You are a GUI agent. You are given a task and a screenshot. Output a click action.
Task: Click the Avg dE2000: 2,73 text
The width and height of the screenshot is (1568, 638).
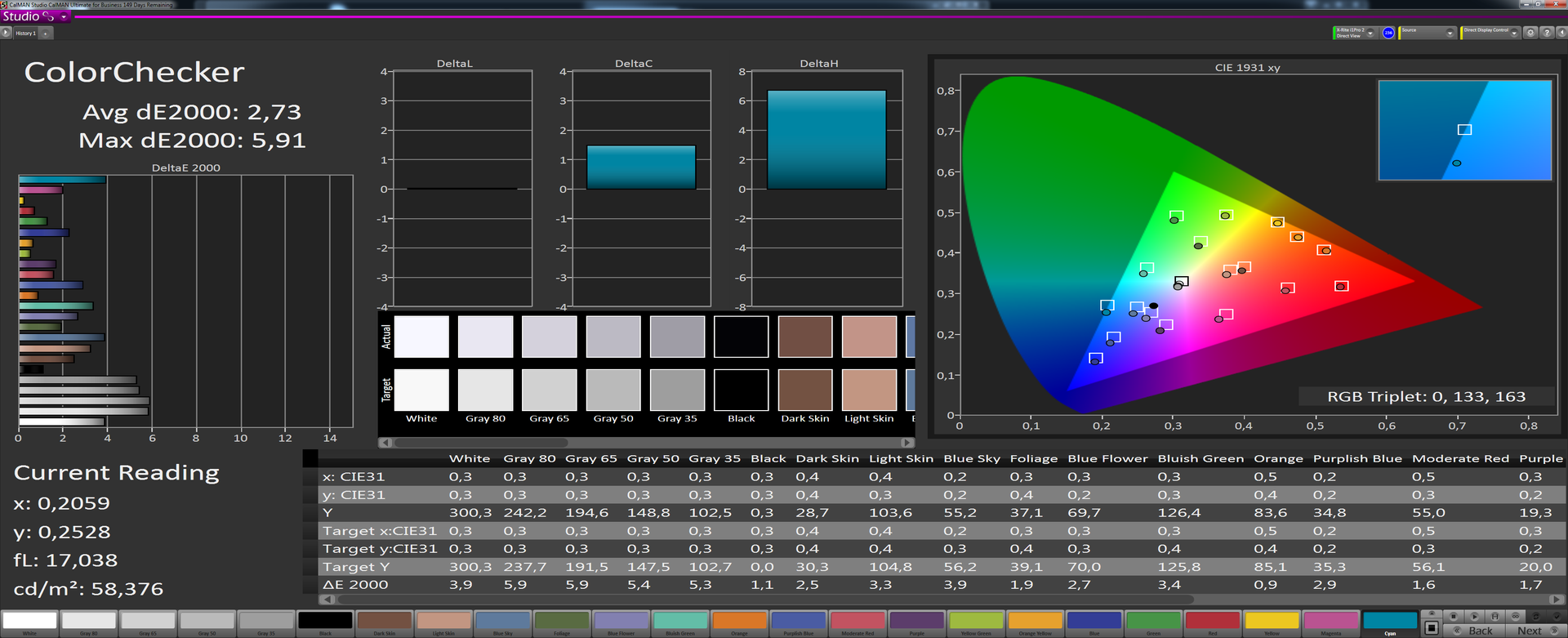click(192, 112)
